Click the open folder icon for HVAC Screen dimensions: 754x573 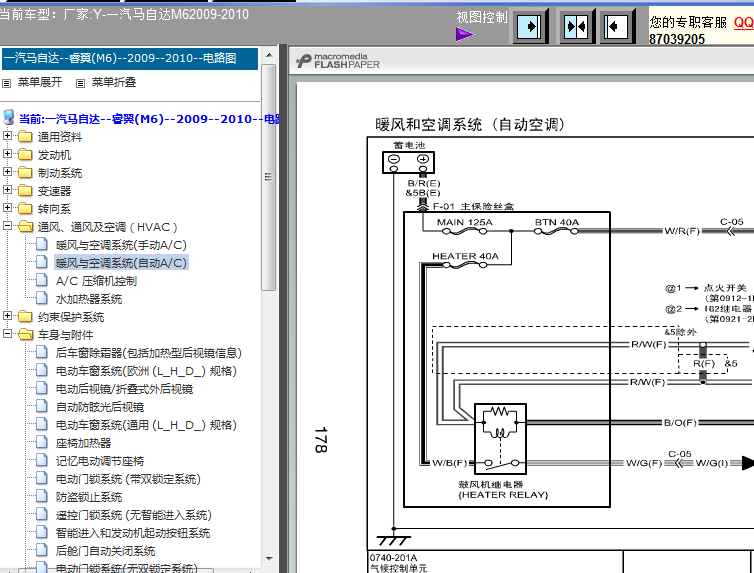coord(25,227)
